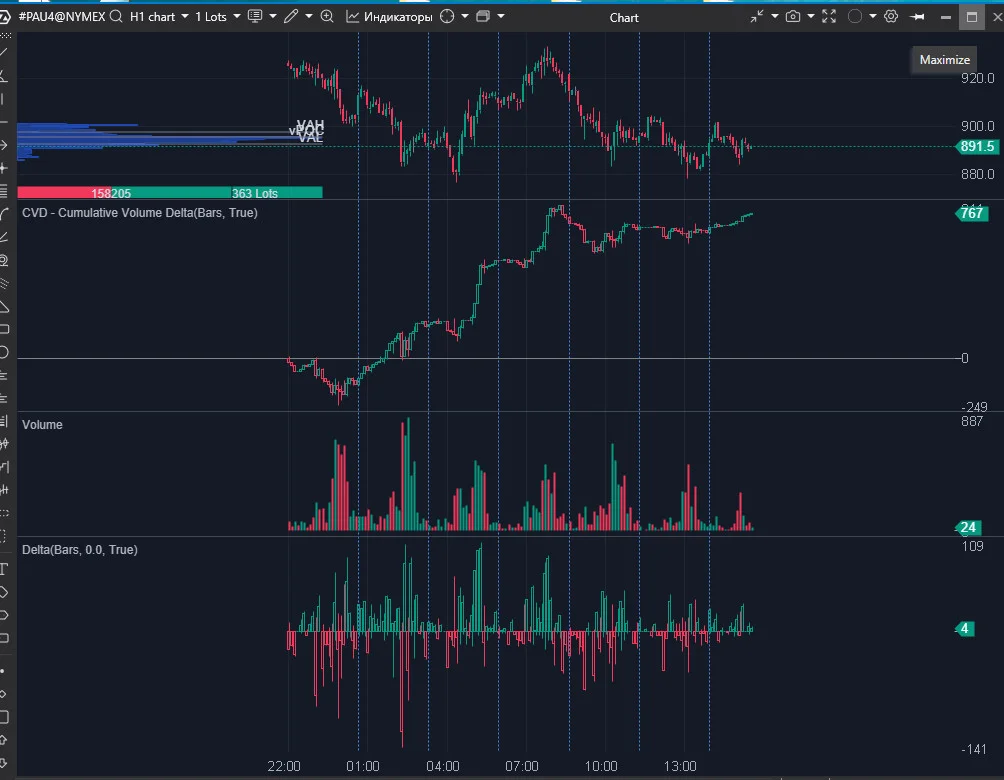
Task: Click the zoom-in magnifier icon
Action: (x=327, y=17)
